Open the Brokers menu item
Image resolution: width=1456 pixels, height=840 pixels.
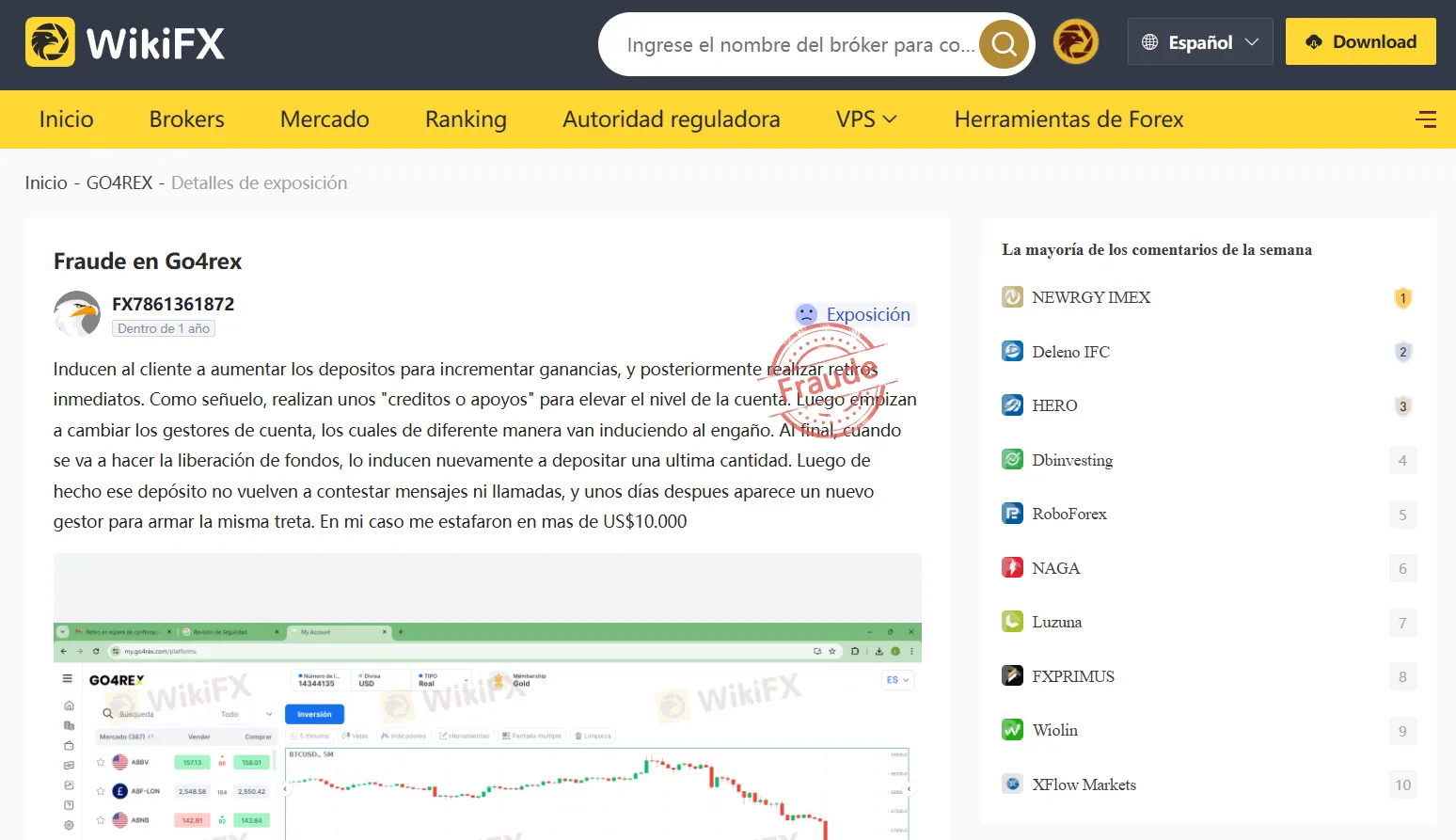click(x=187, y=119)
